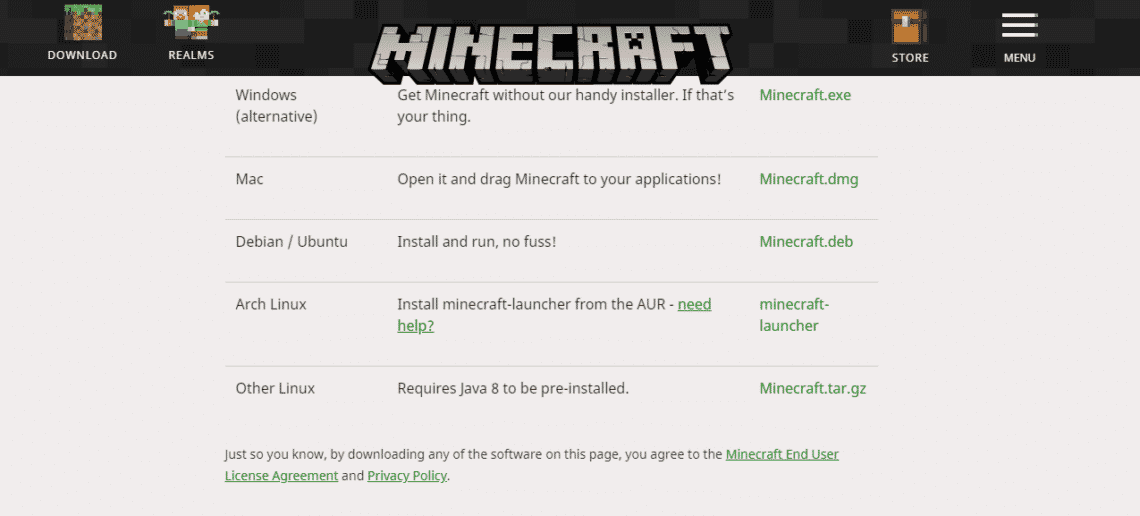The height and width of the screenshot is (516, 1140).
Task: Click the Minecraft logo in header
Action: point(551,54)
